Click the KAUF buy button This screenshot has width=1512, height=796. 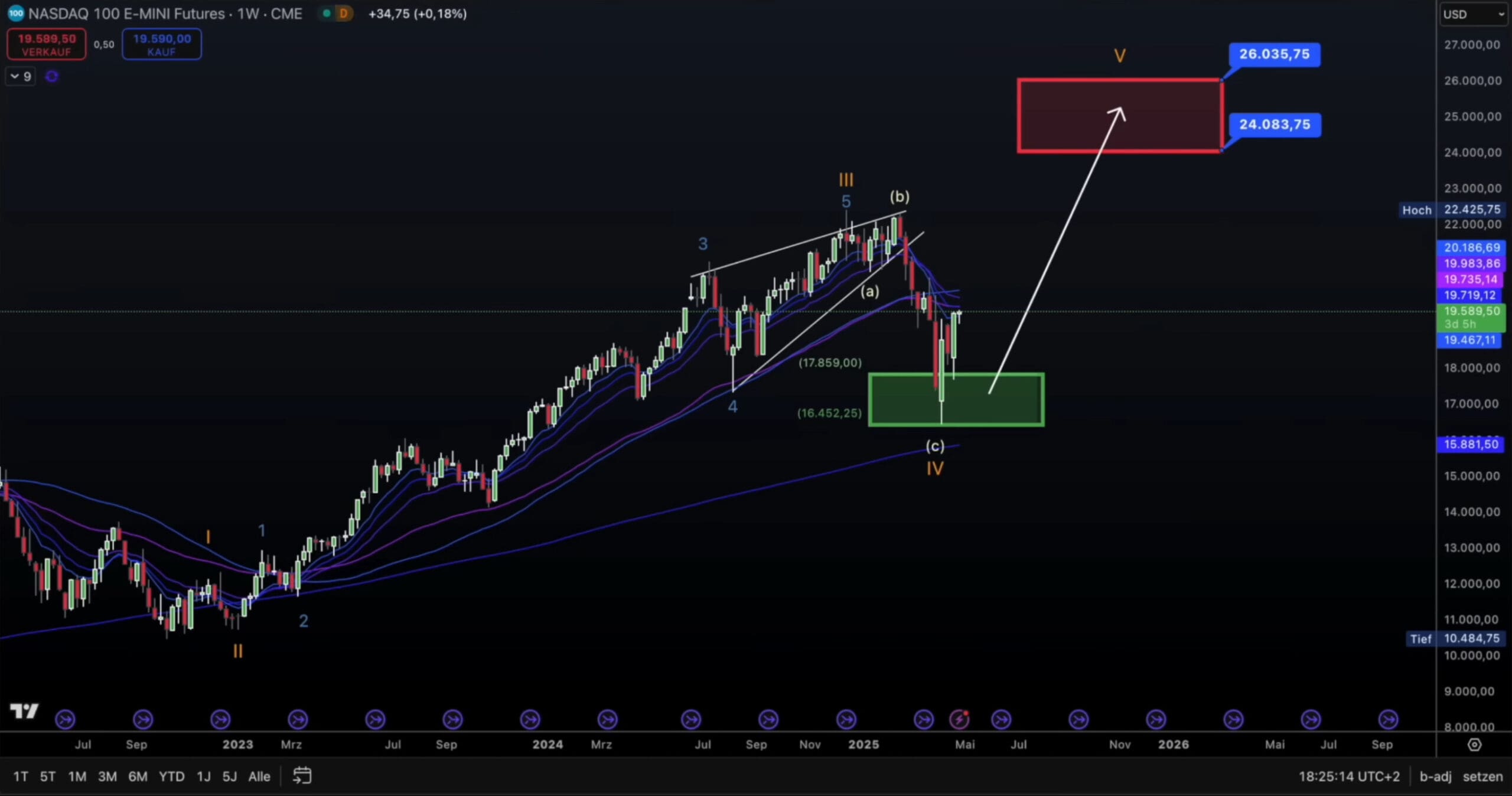point(162,44)
